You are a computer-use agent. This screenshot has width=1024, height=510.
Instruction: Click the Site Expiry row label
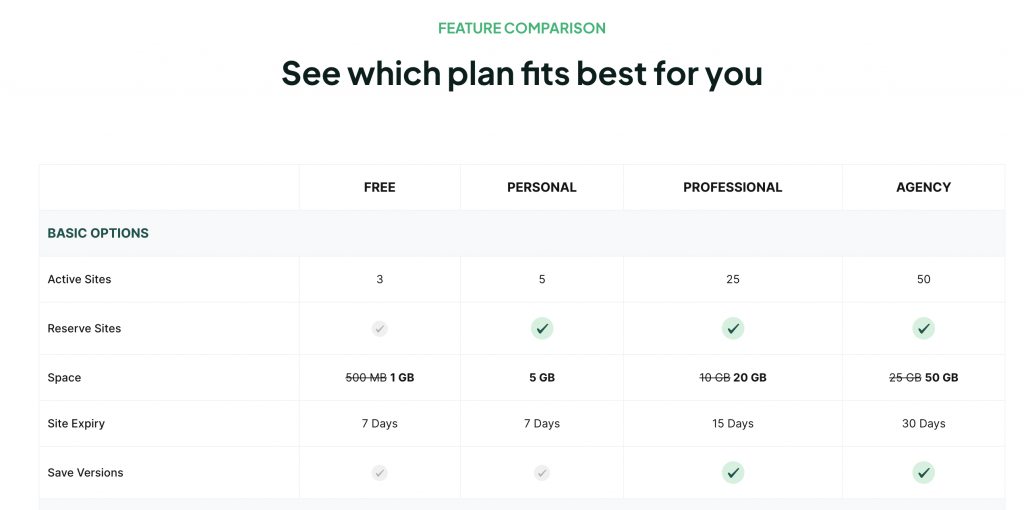pyautogui.click(x=76, y=423)
